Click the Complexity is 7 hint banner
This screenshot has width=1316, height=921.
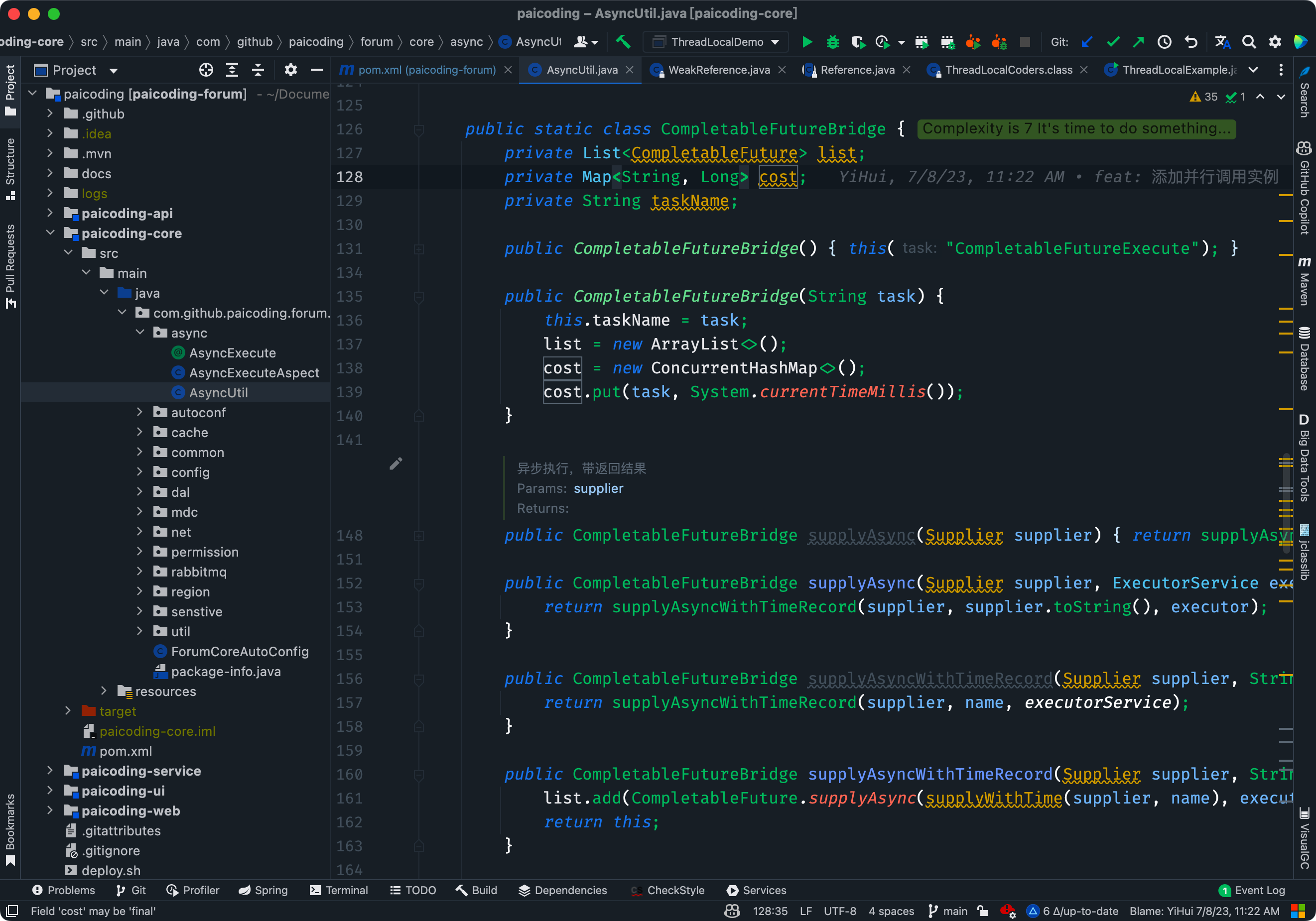point(1076,129)
